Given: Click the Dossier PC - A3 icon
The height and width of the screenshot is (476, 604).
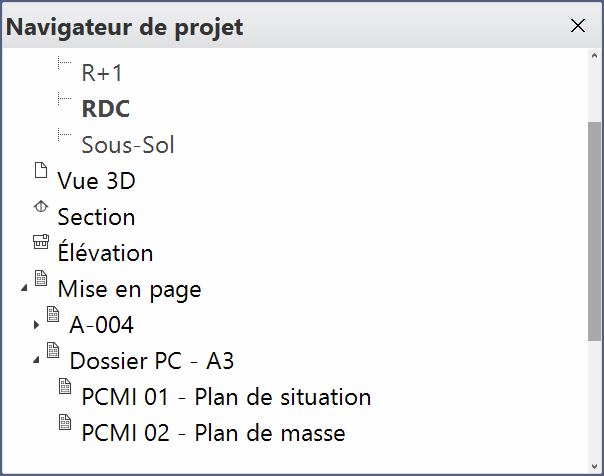Looking at the screenshot, I should [53, 352].
